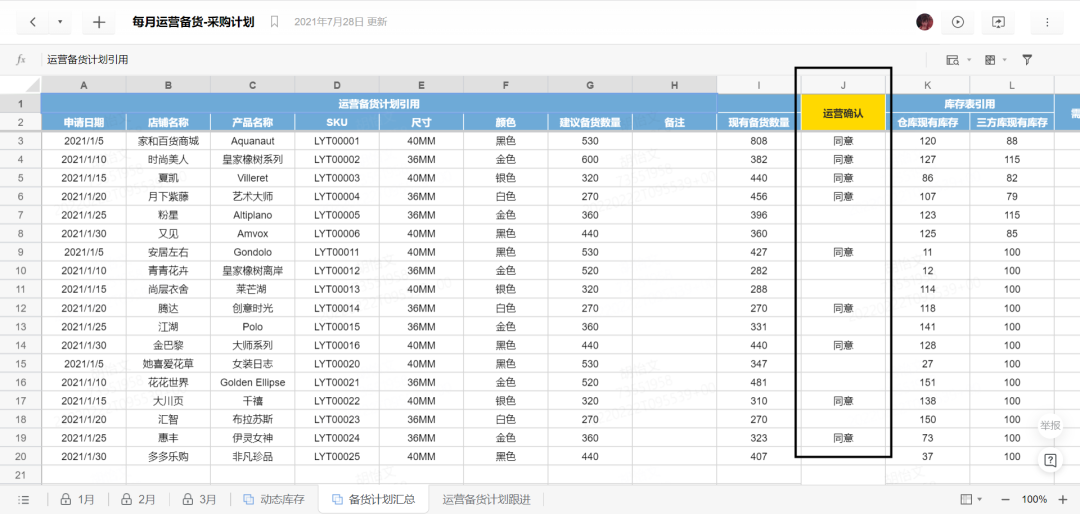The height and width of the screenshot is (514, 1080).
Task: Click the 现有备货数量 header cell
Action: click(758, 123)
